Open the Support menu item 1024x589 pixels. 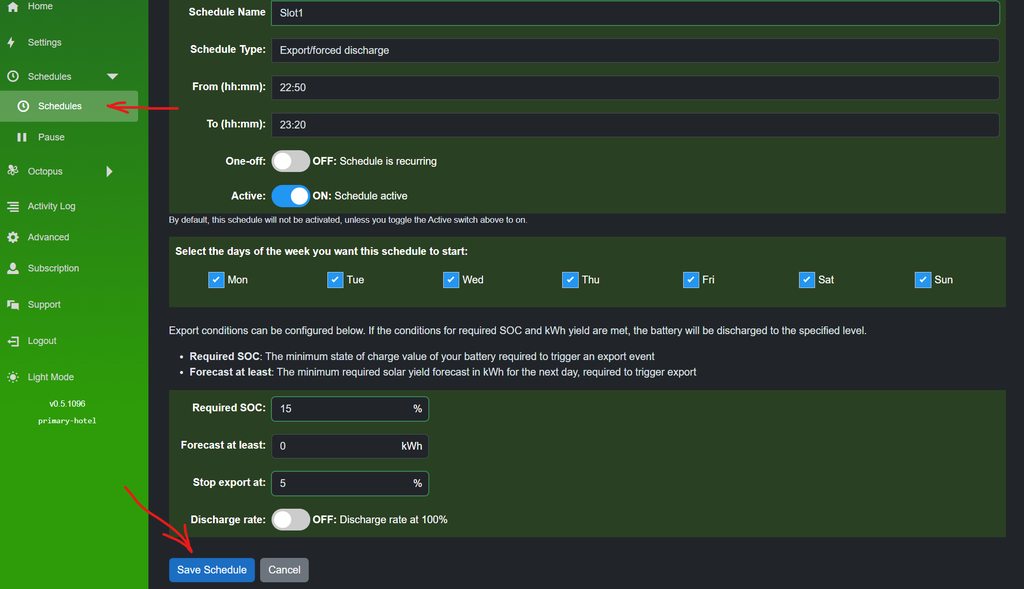pos(44,305)
